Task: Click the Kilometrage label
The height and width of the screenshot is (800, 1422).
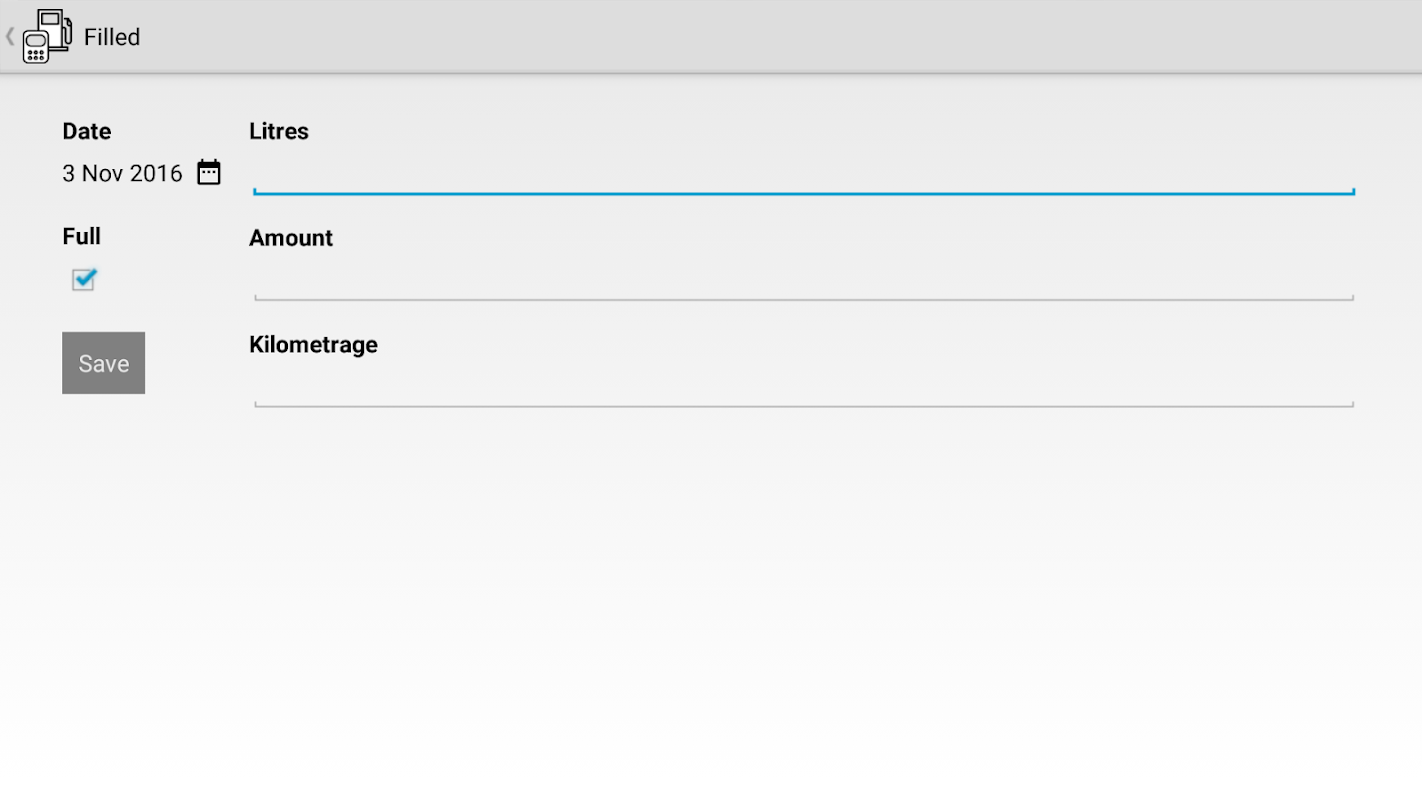Action: point(313,344)
